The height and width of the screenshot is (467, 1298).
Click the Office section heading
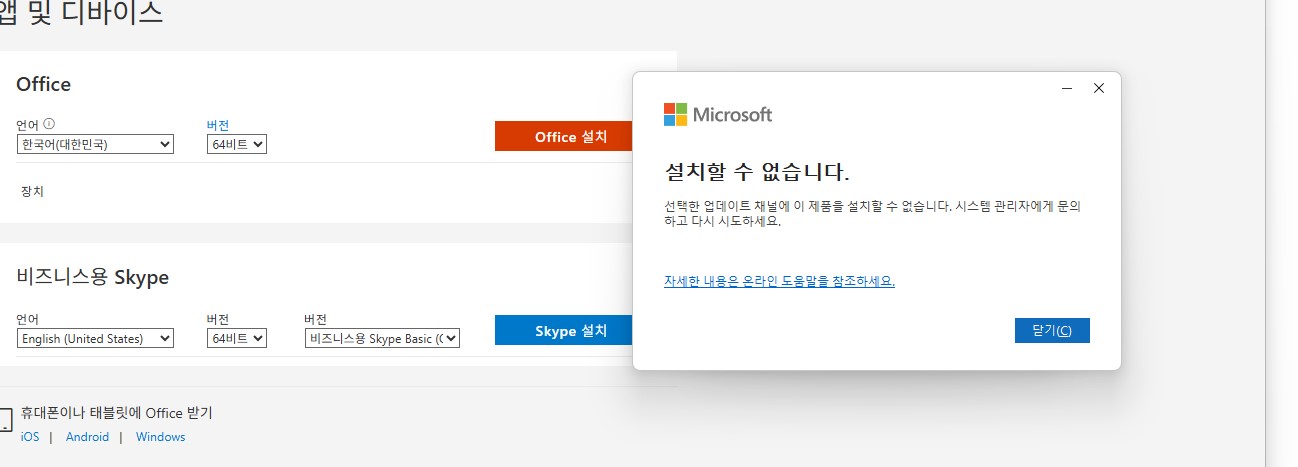[x=44, y=84]
